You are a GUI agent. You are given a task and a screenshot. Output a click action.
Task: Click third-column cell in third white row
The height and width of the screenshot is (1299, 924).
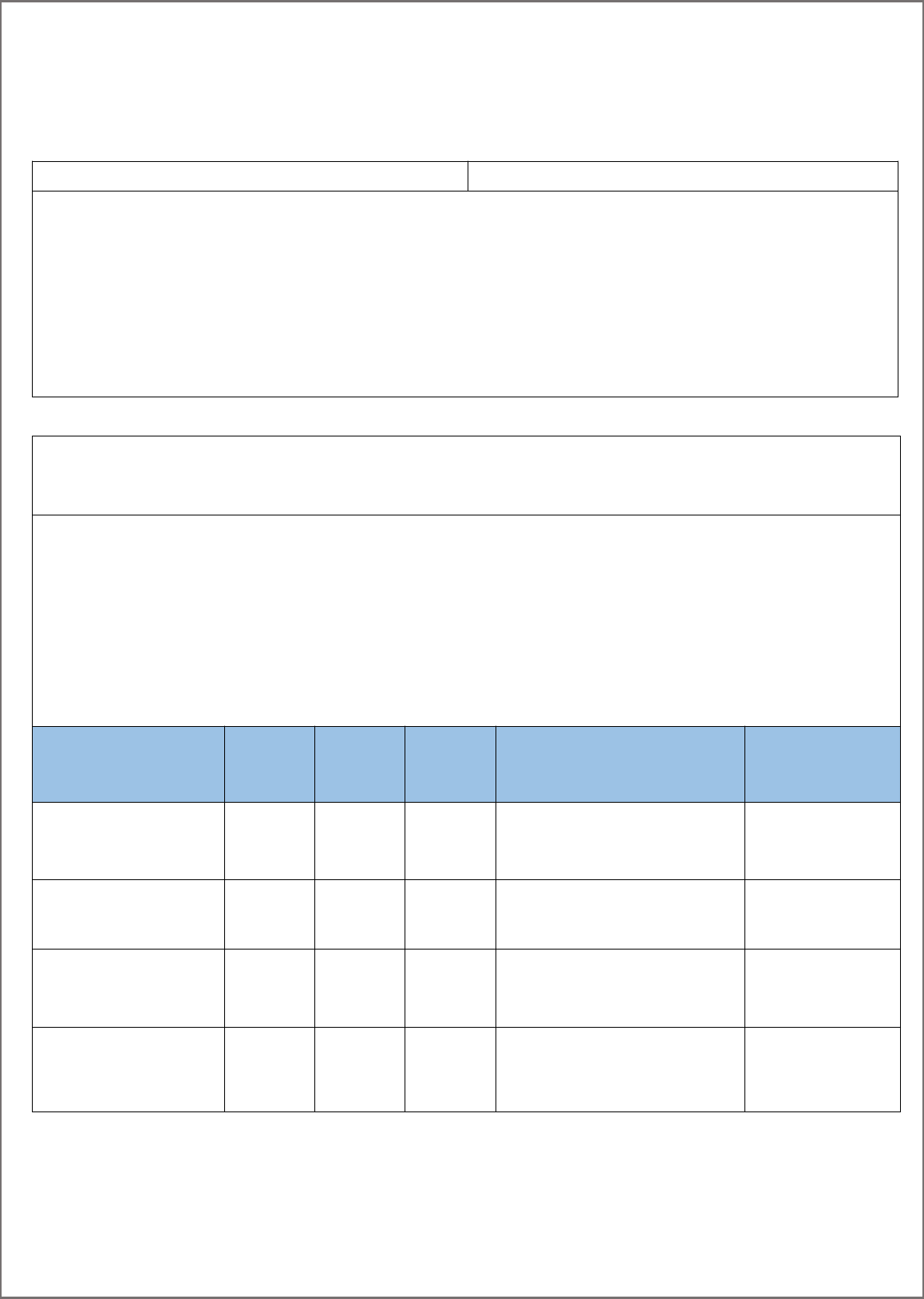pos(360,987)
